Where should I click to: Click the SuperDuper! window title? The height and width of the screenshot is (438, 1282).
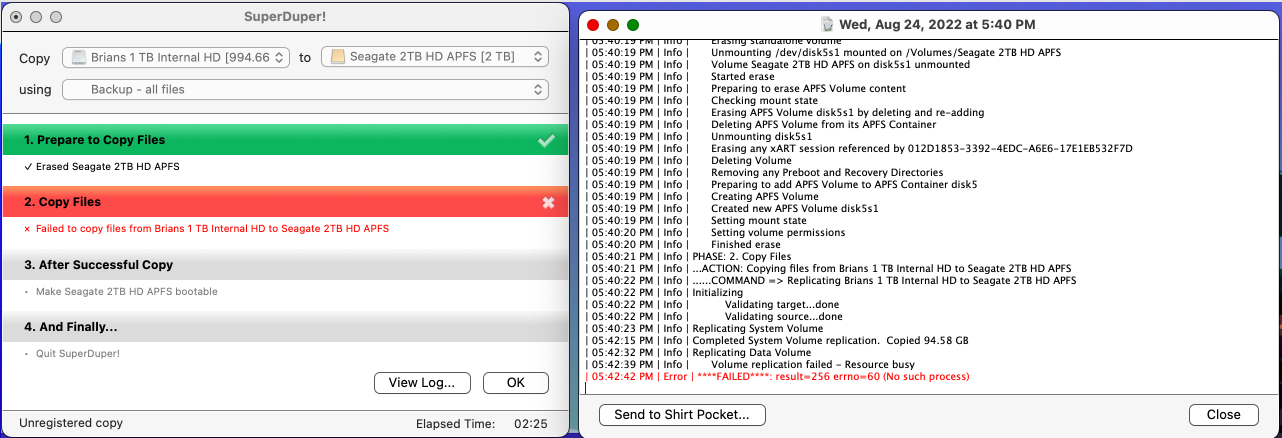285,17
